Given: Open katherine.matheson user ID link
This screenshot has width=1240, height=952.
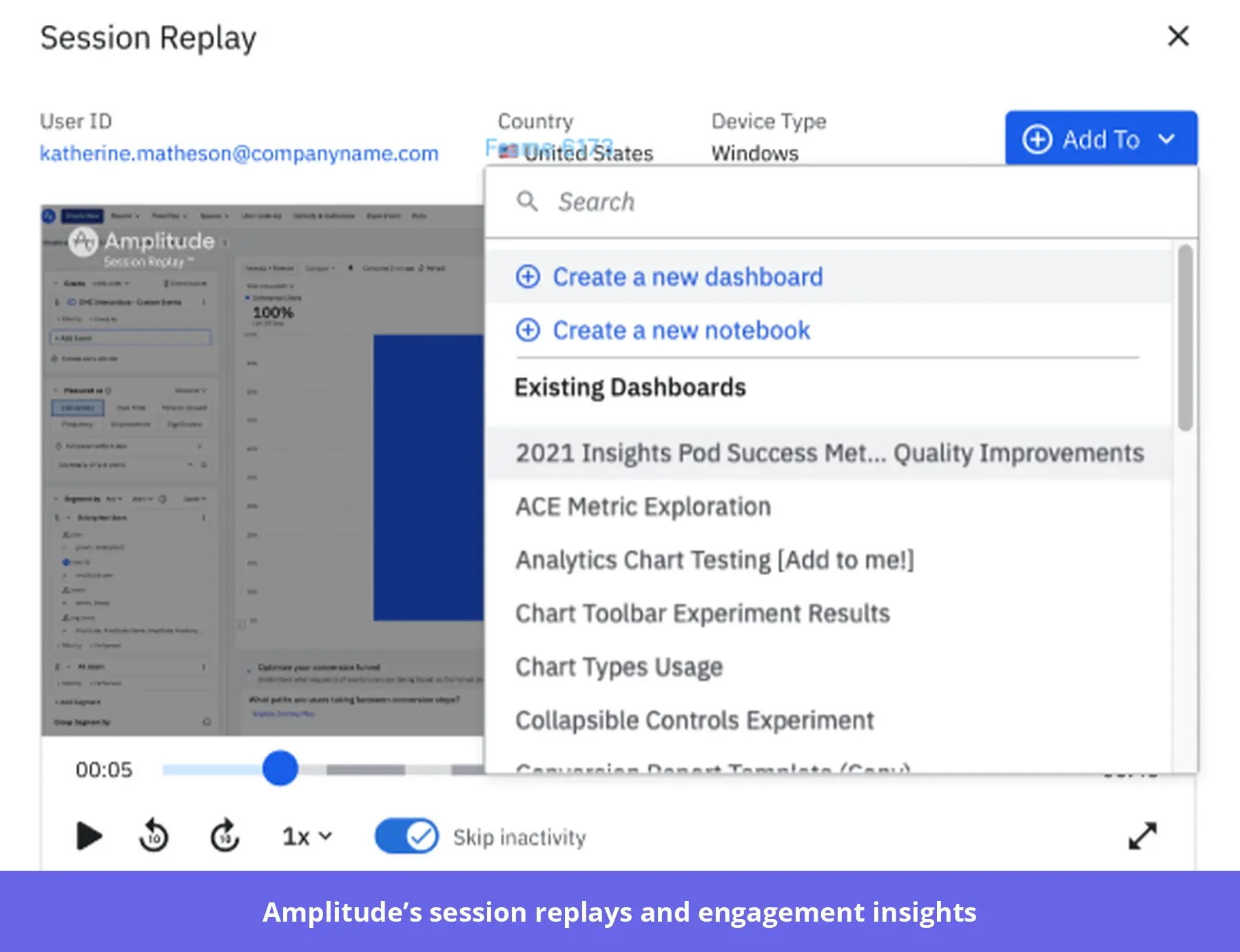Looking at the screenshot, I should (x=239, y=153).
